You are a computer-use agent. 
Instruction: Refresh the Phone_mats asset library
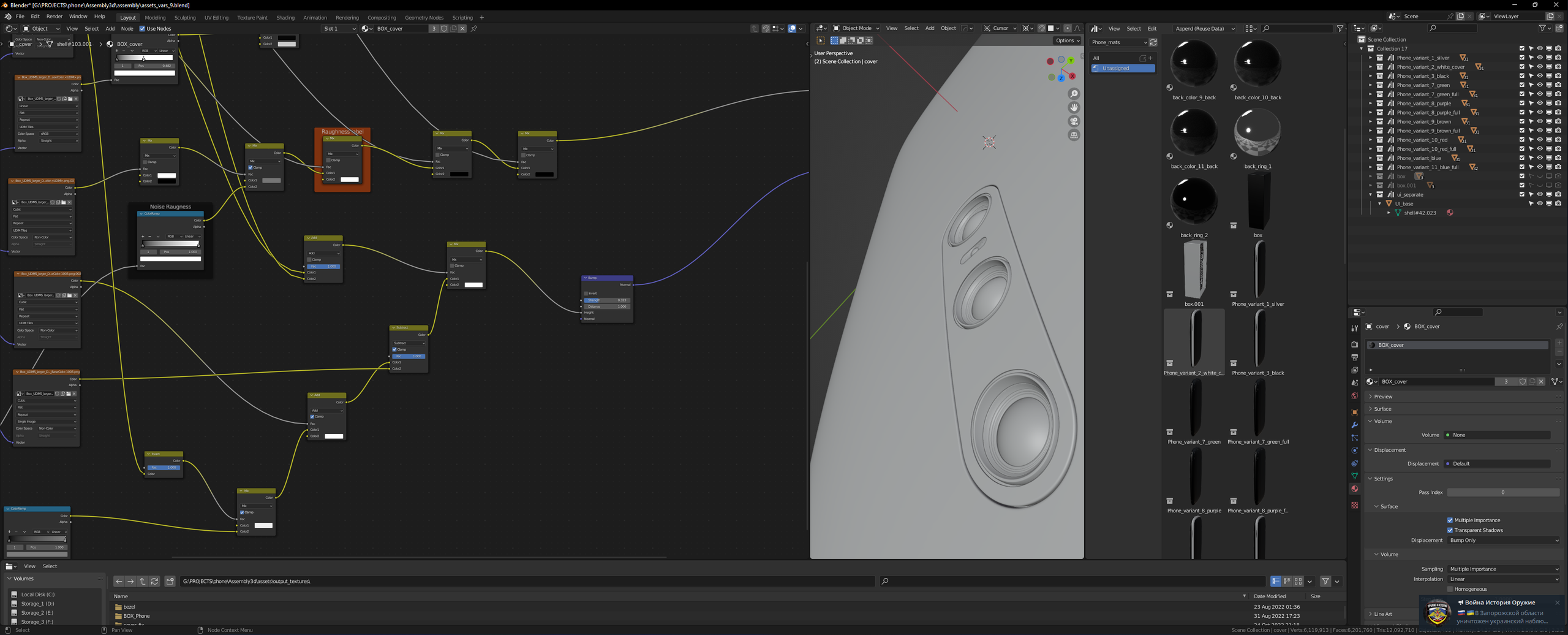click(1153, 42)
